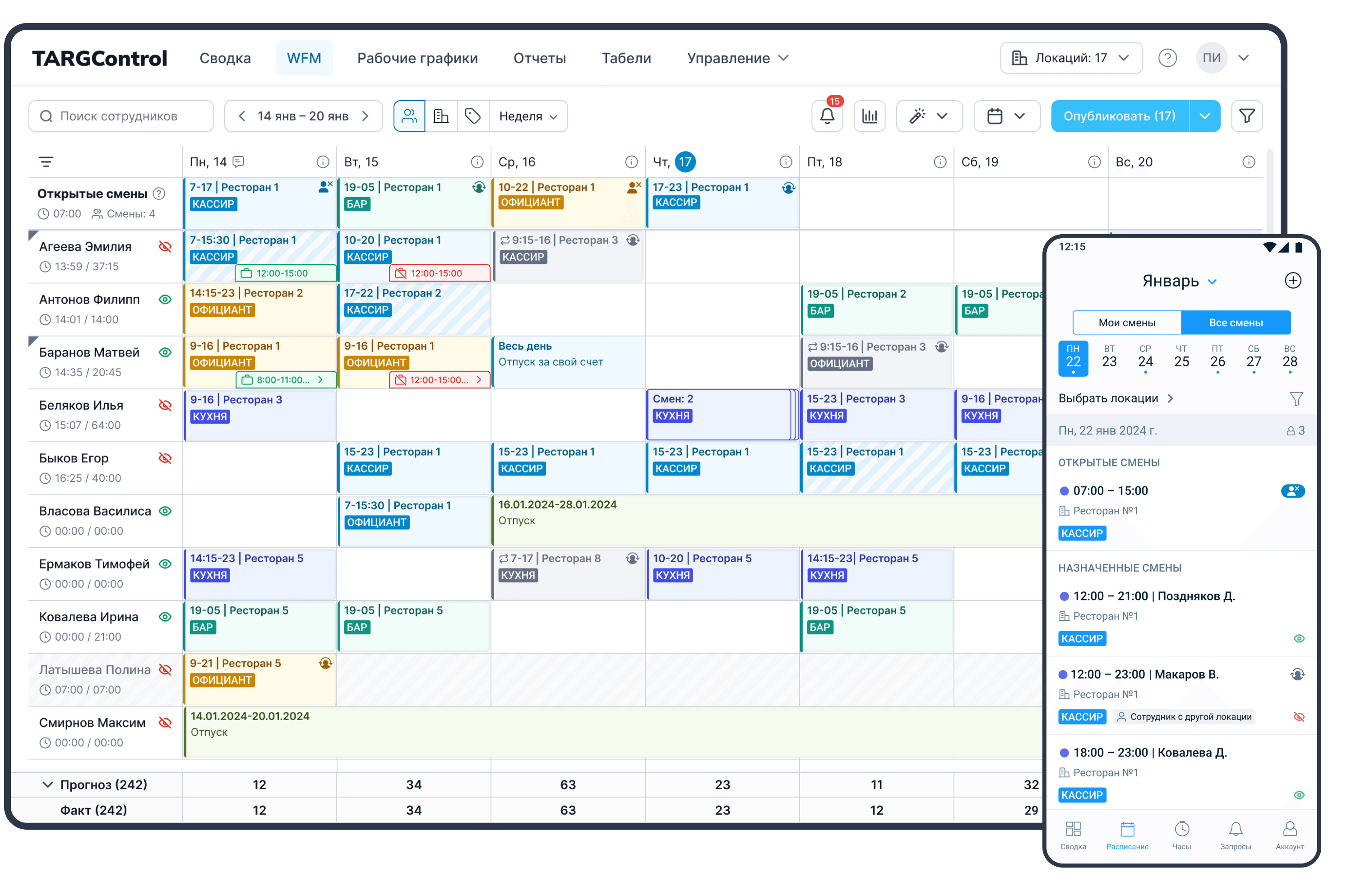The height and width of the screenshot is (896, 1347).
Task: Open Аккаунт in the mobile bottom bar
Action: pos(1289,836)
